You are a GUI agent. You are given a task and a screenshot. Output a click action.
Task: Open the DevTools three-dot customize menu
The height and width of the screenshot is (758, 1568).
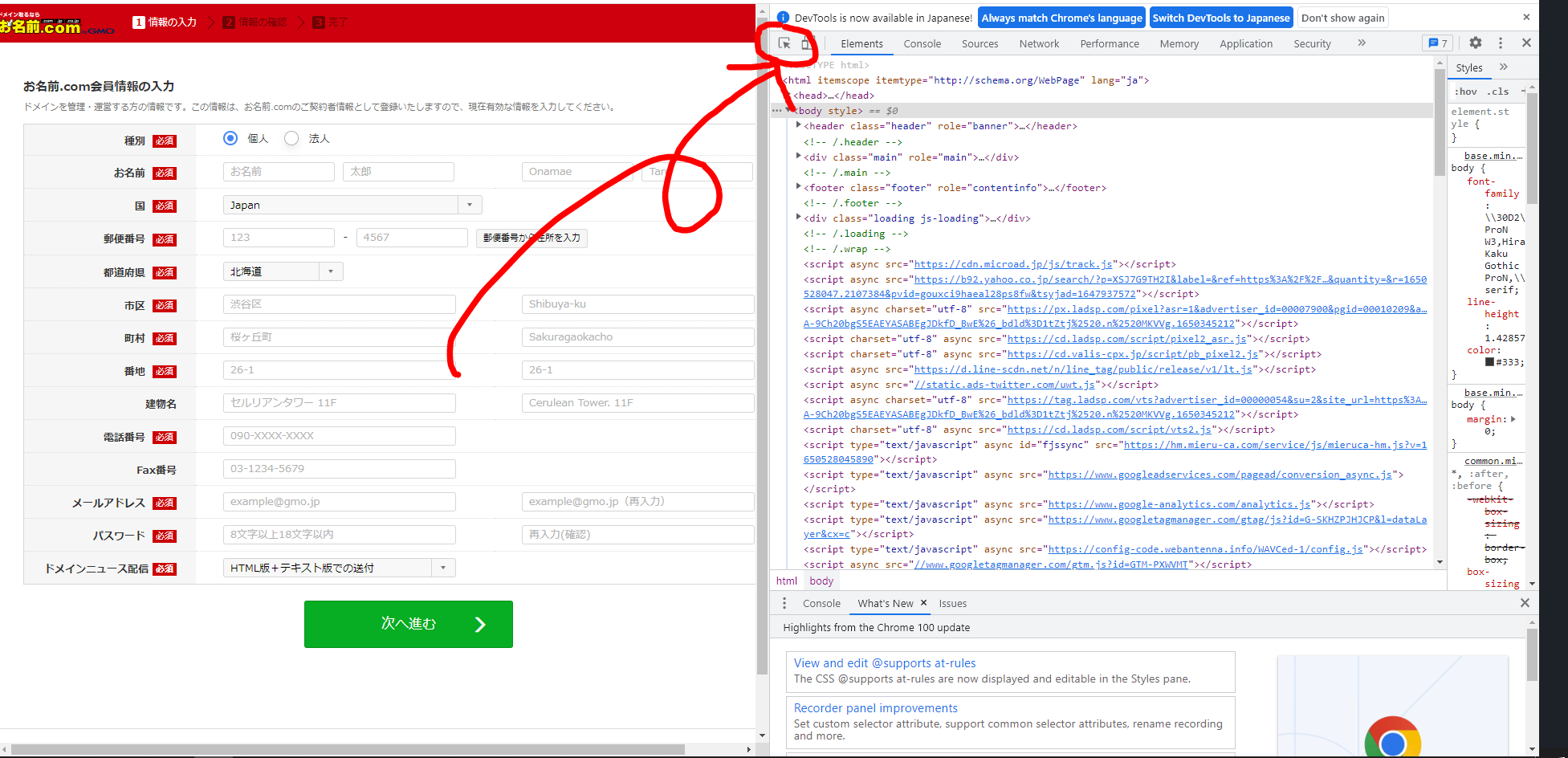[x=1500, y=43]
